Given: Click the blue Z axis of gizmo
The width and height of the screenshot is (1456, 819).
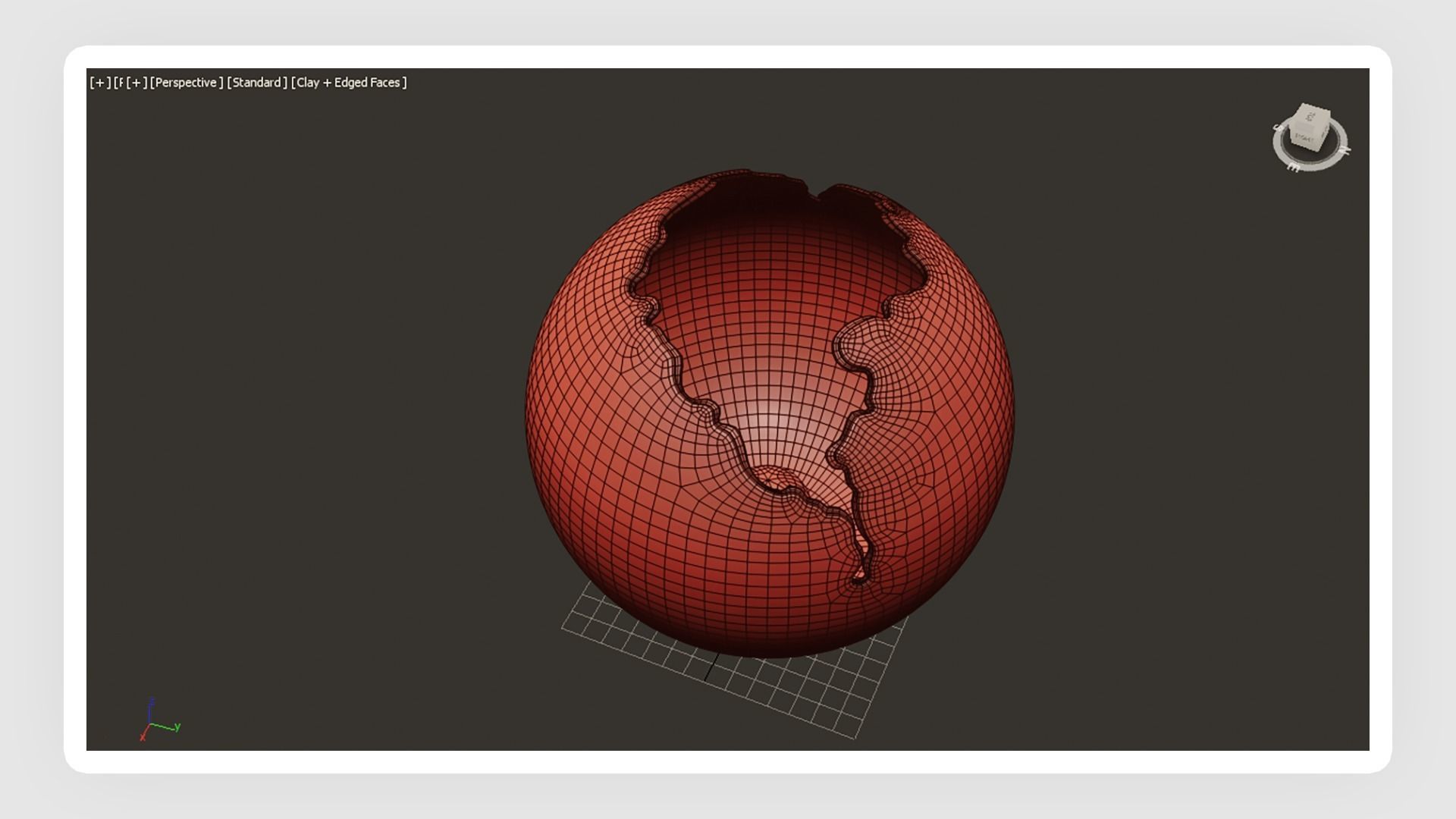Looking at the screenshot, I should (x=151, y=711).
